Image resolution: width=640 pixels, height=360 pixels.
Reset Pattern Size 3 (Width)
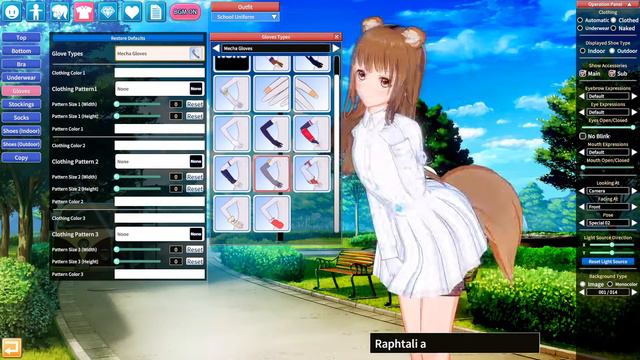click(195, 249)
